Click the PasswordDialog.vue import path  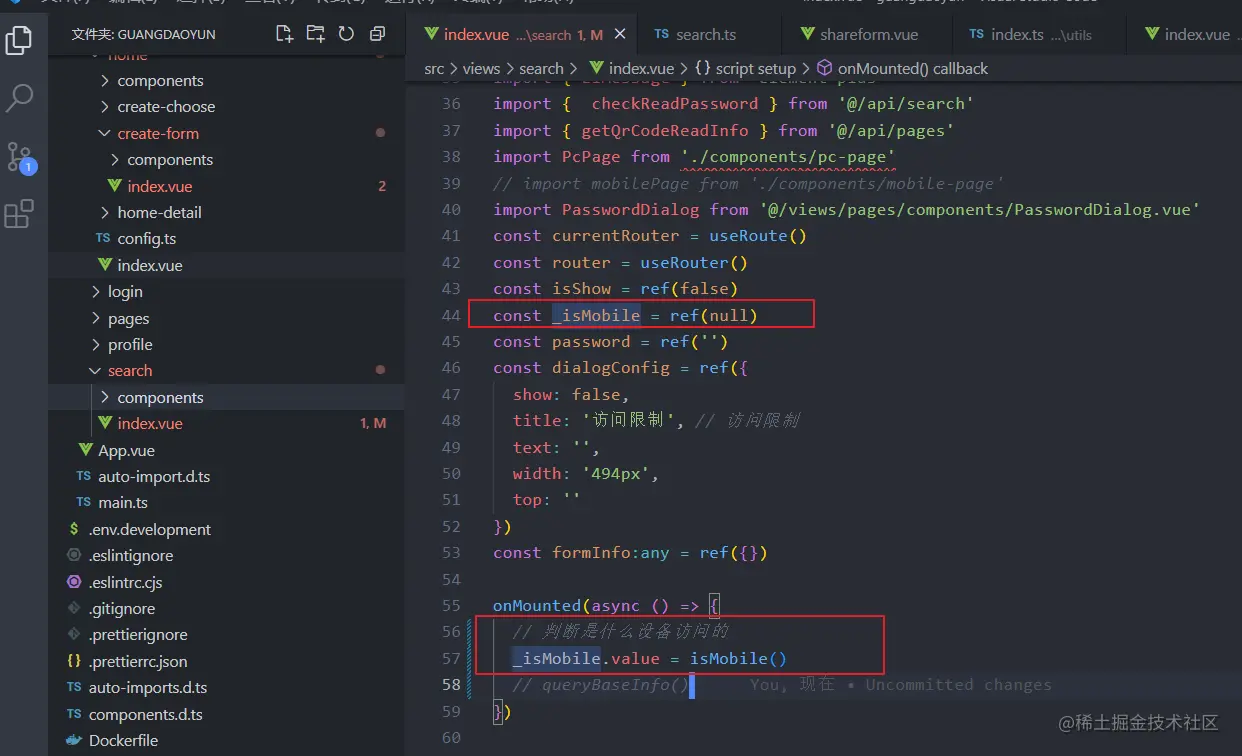pyautogui.click(x=979, y=210)
